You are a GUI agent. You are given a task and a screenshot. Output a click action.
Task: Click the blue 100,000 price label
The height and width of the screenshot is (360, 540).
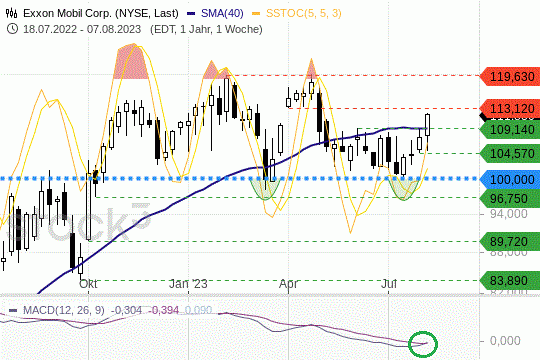point(510,179)
